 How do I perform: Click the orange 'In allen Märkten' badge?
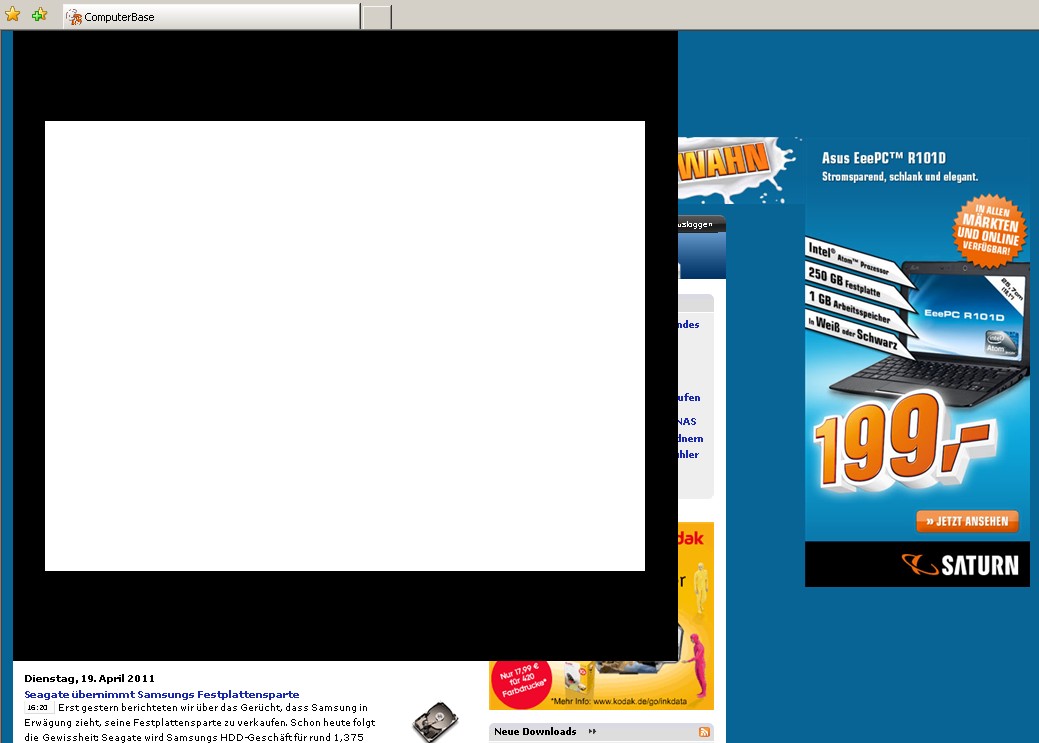pos(990,230)
